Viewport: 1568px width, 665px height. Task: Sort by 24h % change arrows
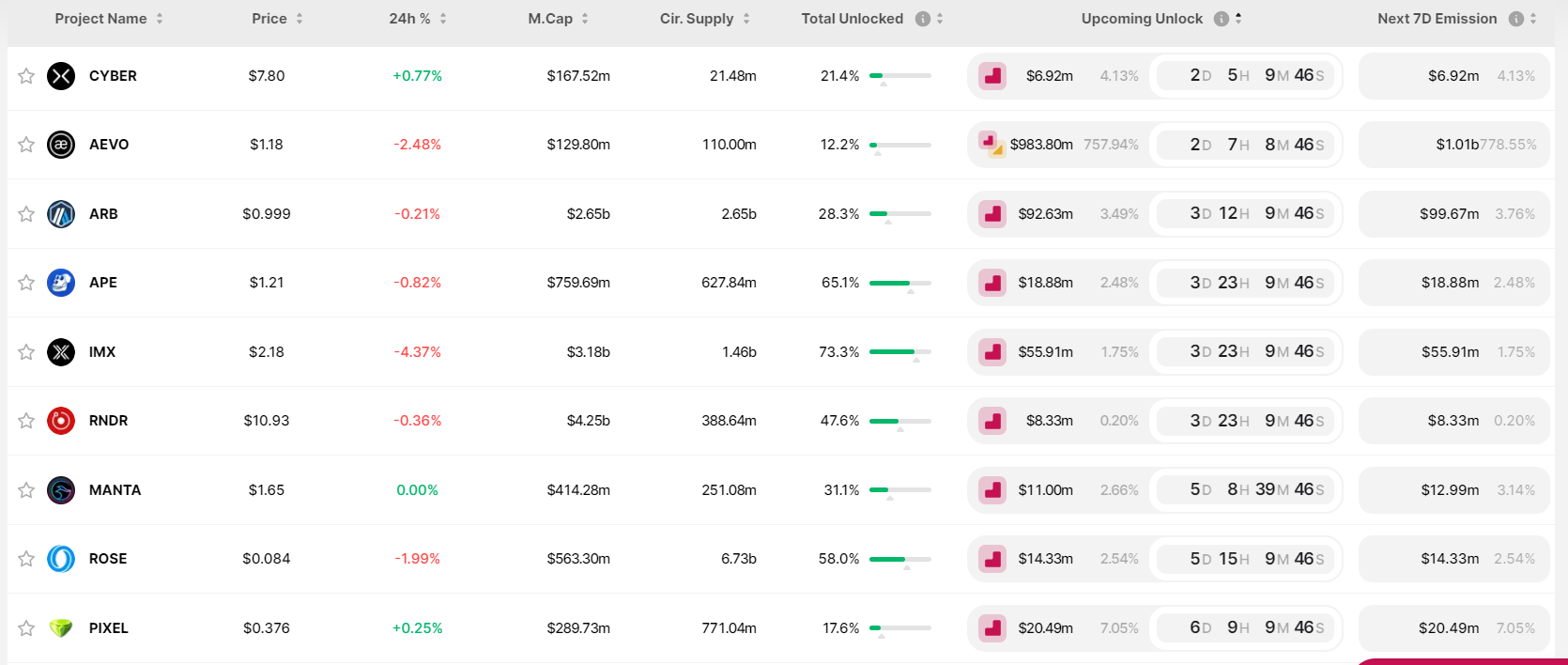pos(443,19)
